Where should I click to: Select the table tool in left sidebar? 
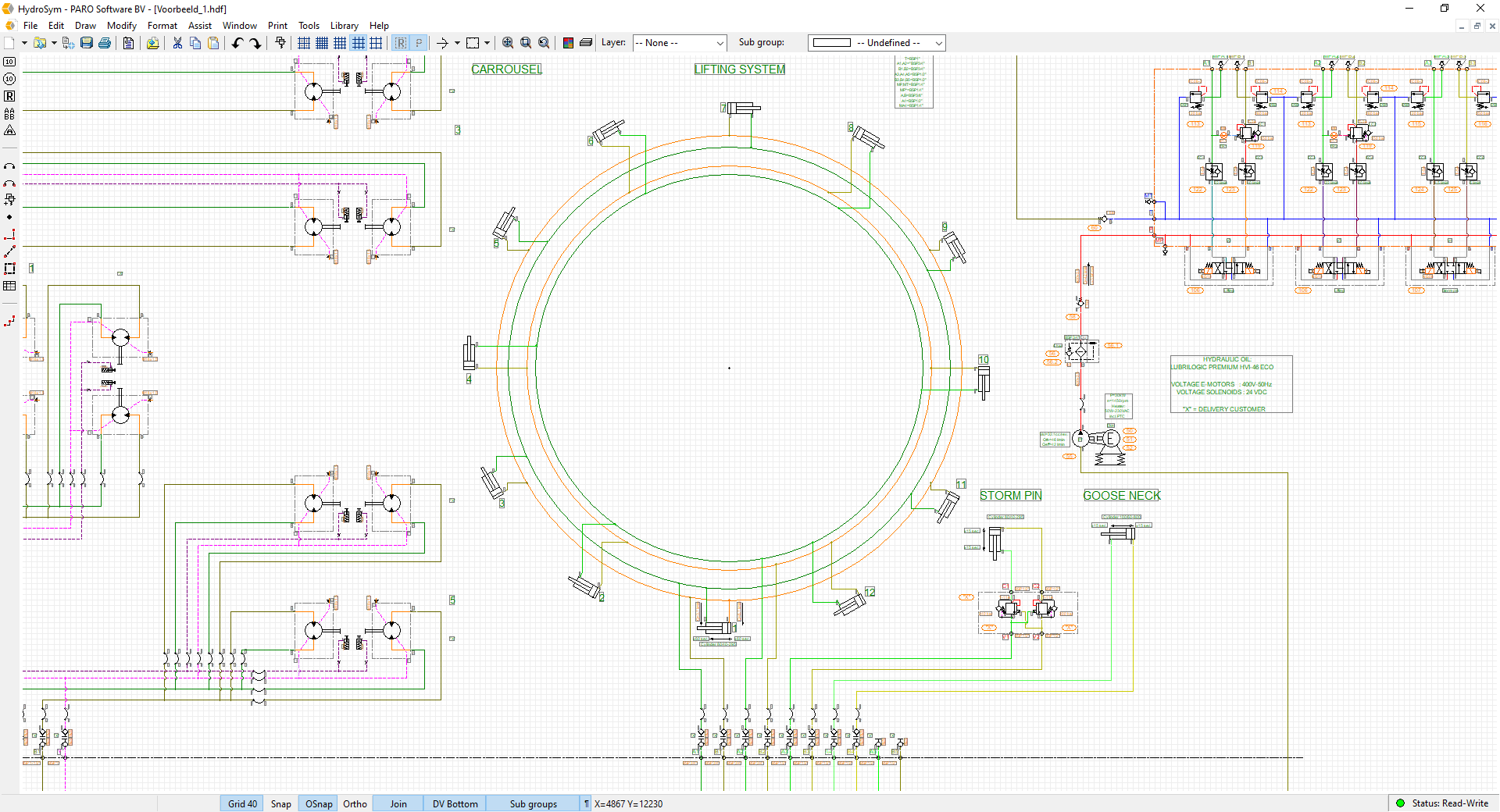coord(9,286)
